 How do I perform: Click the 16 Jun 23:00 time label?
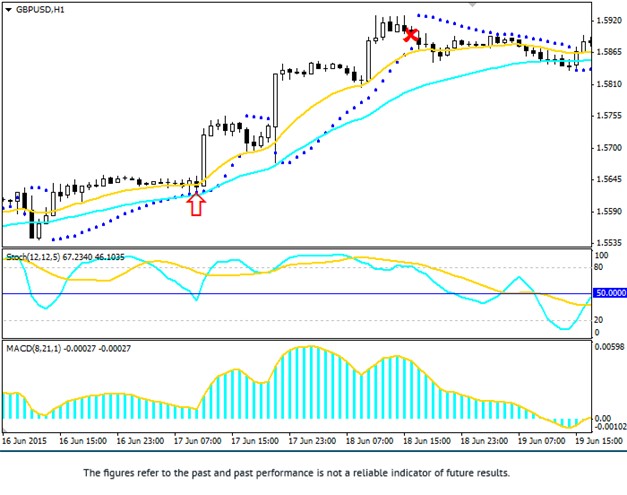point(140,441)
